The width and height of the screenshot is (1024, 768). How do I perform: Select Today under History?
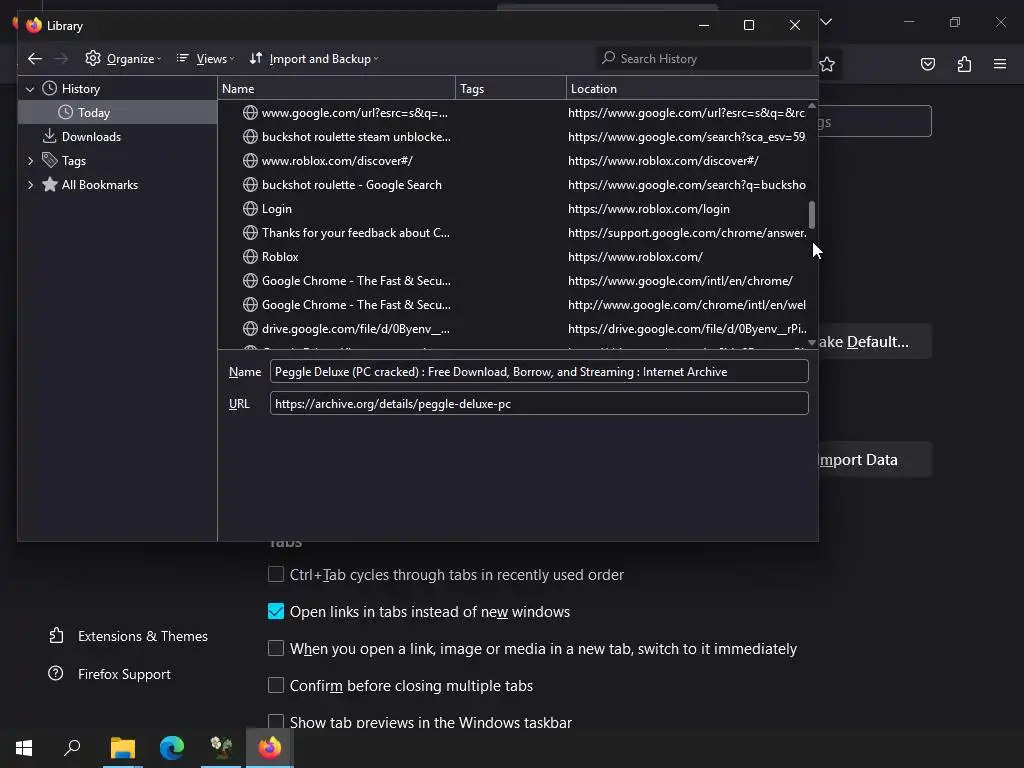point(118,112)
